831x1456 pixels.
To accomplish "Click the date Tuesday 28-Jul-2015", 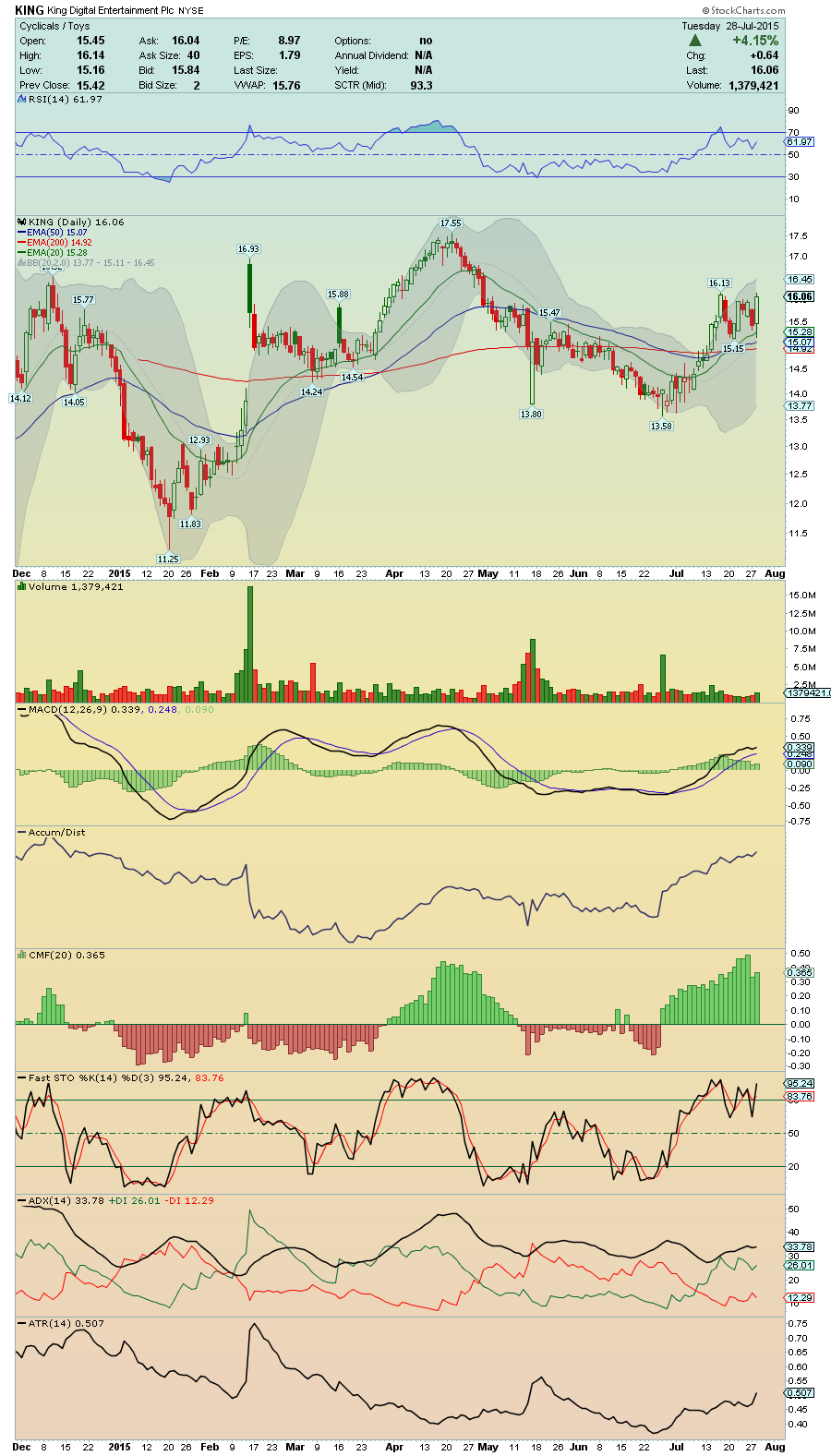I will point(730,26).
